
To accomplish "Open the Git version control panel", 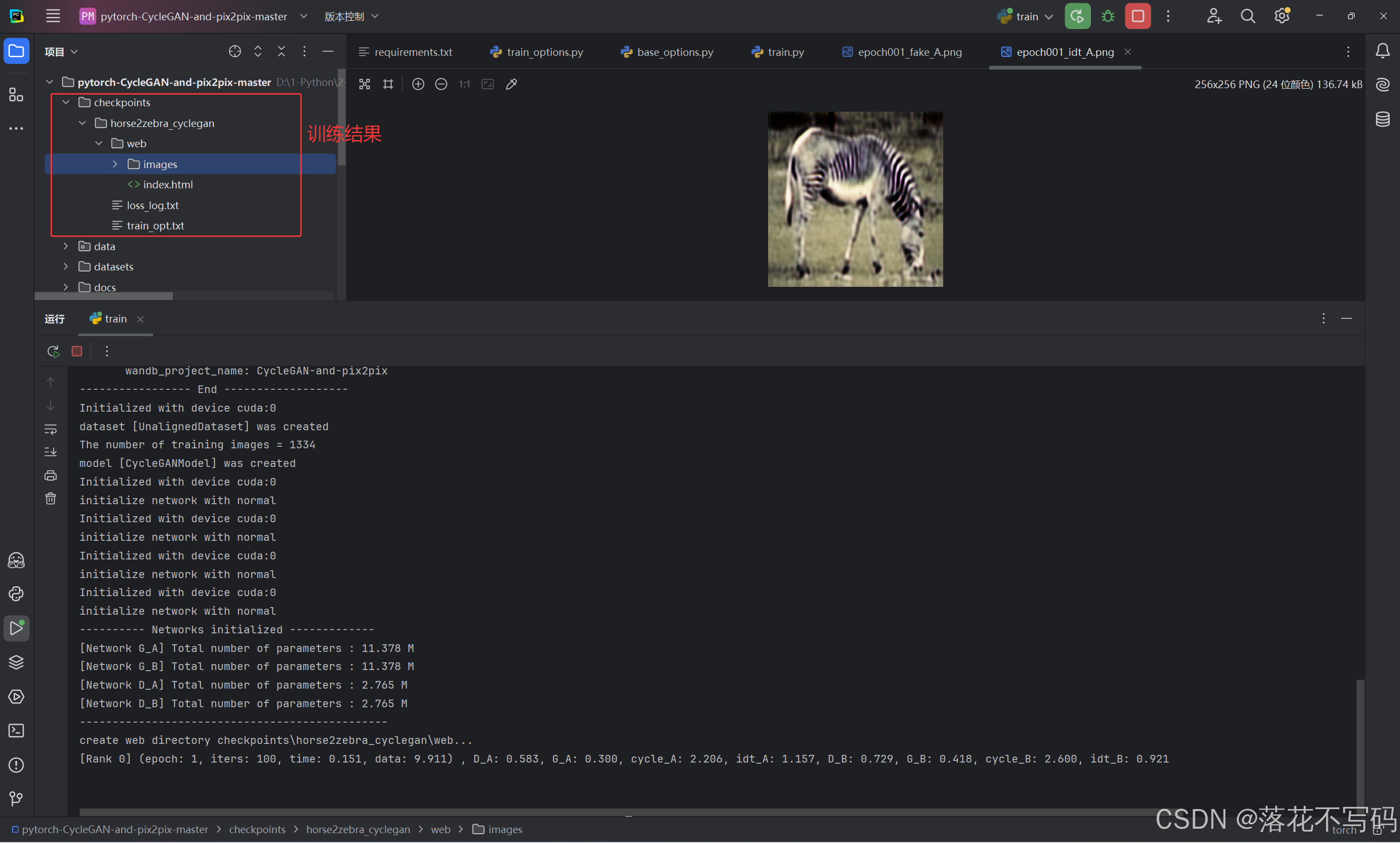I will [x=16, y=799].
